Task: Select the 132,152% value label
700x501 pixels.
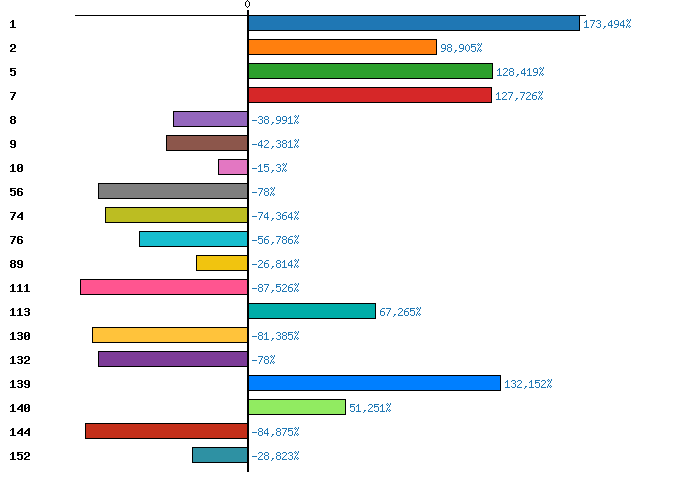Action: click(x=528, y=384)
